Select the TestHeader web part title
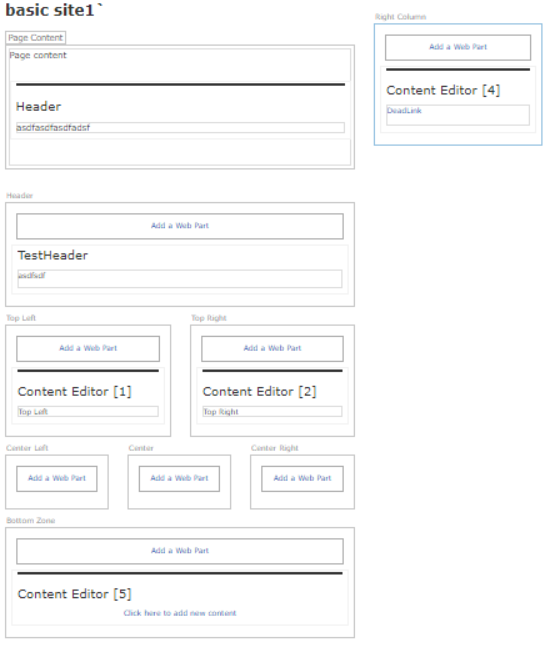This screenshot has height=646, width=553. coord(53,255)
